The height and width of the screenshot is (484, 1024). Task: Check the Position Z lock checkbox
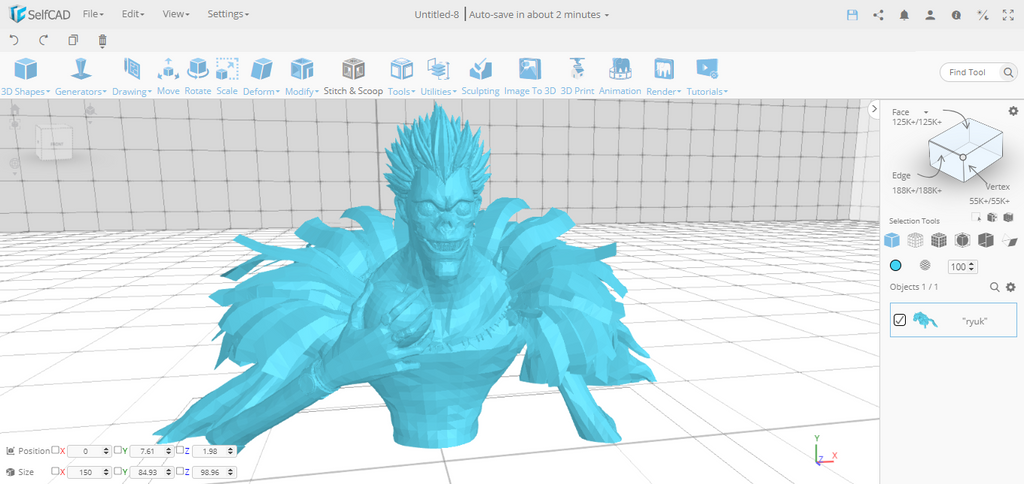(180, 450)
